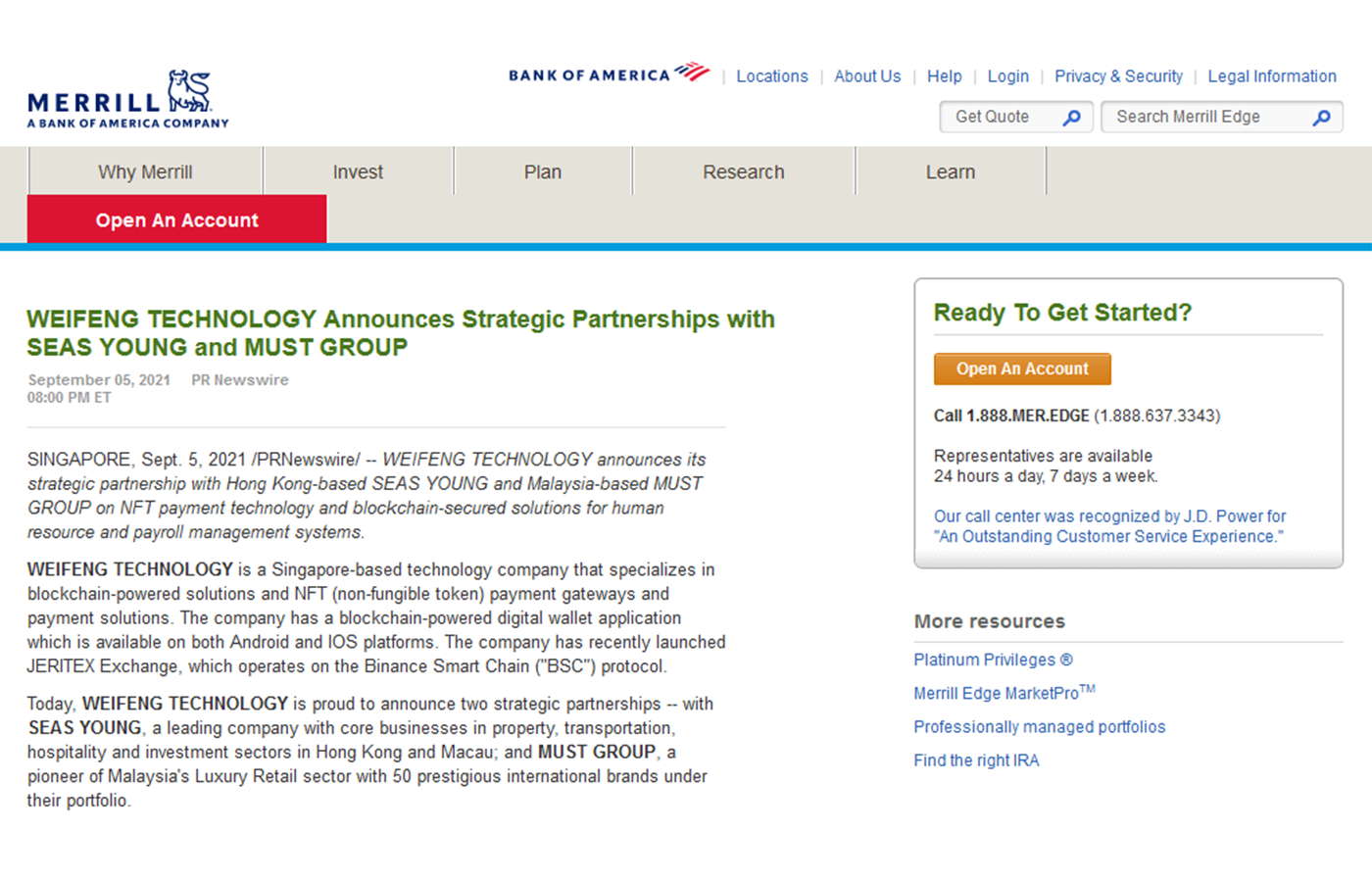Click the September 05, 2021 date text
The image size is (1372, 882).
pos(99,380)
